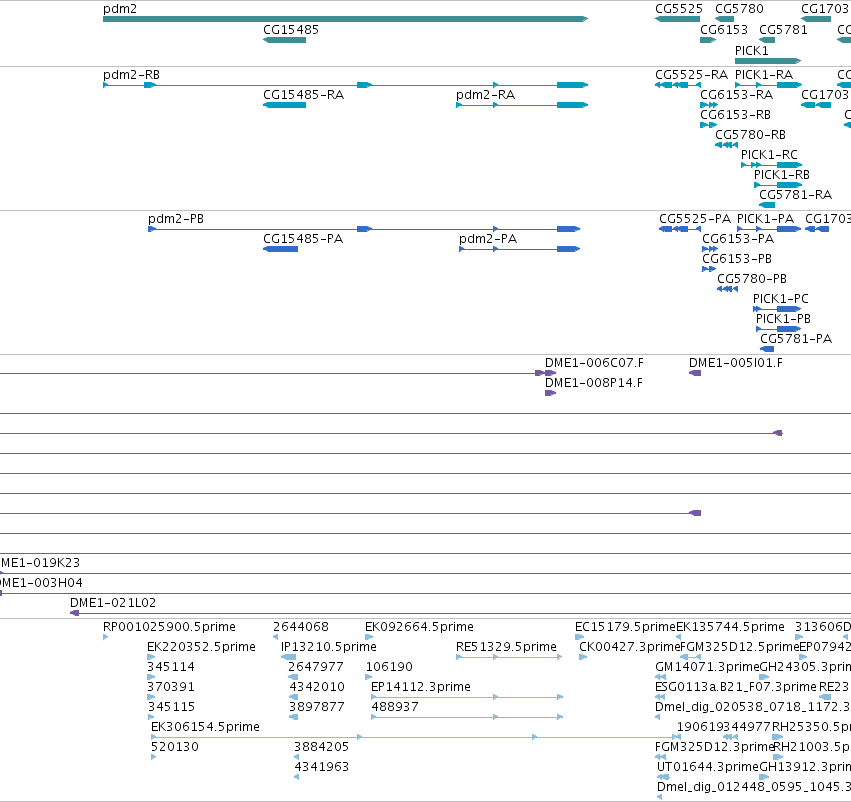Select the EC15179.5prime EST
Screen dimensions: 851x802
(579, 637)
